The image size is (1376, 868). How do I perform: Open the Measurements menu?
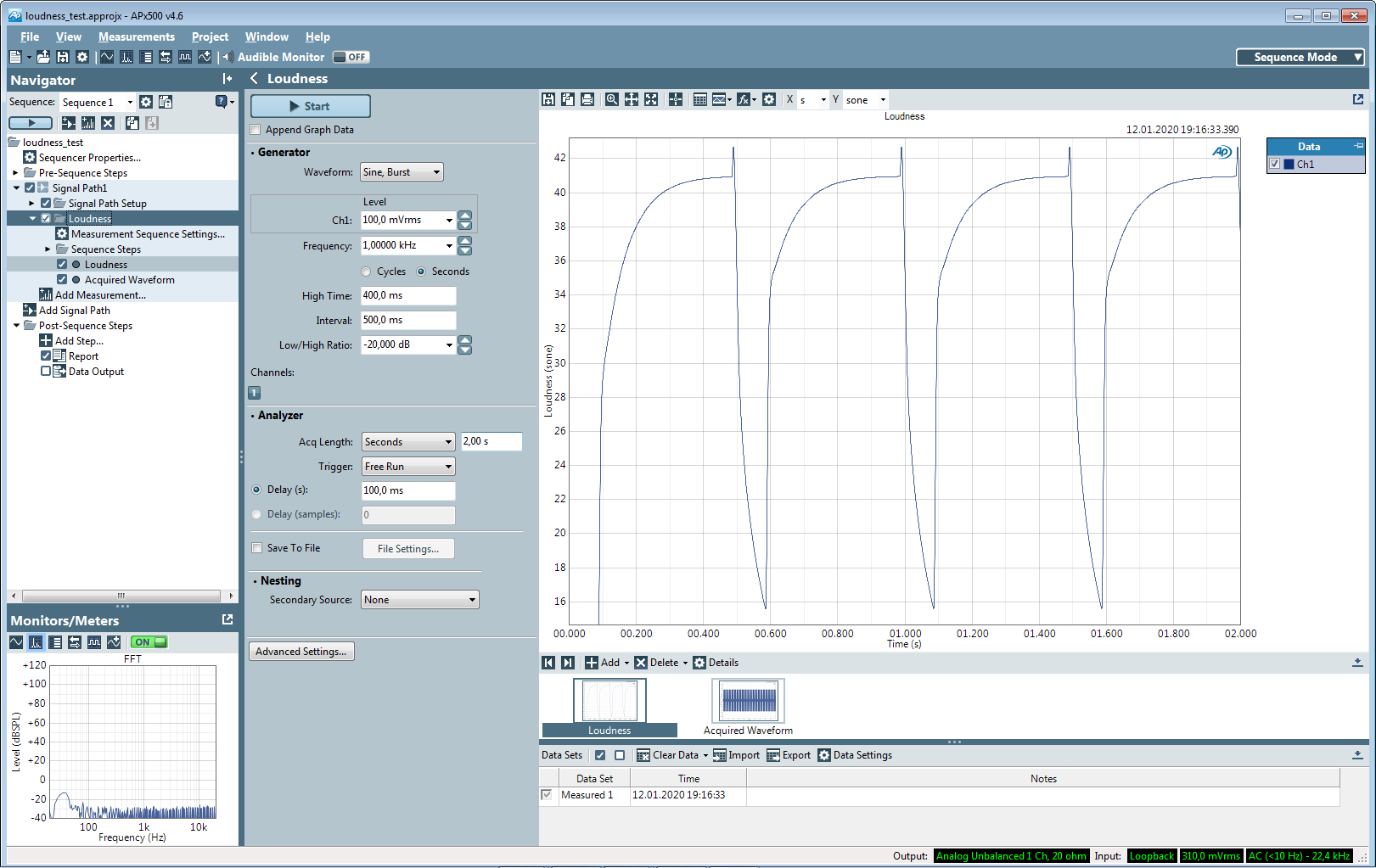point(136,36)
